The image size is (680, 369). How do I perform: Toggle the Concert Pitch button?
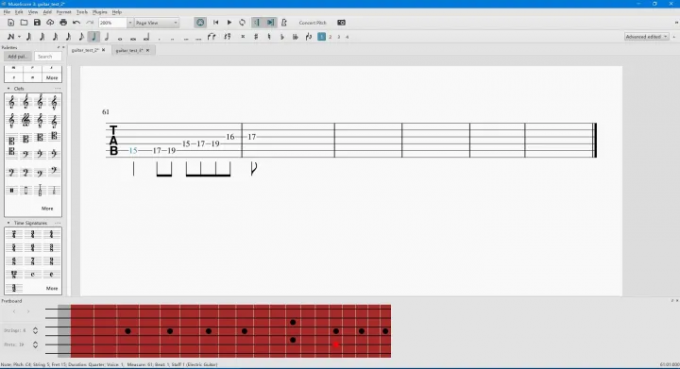[312, 23]
